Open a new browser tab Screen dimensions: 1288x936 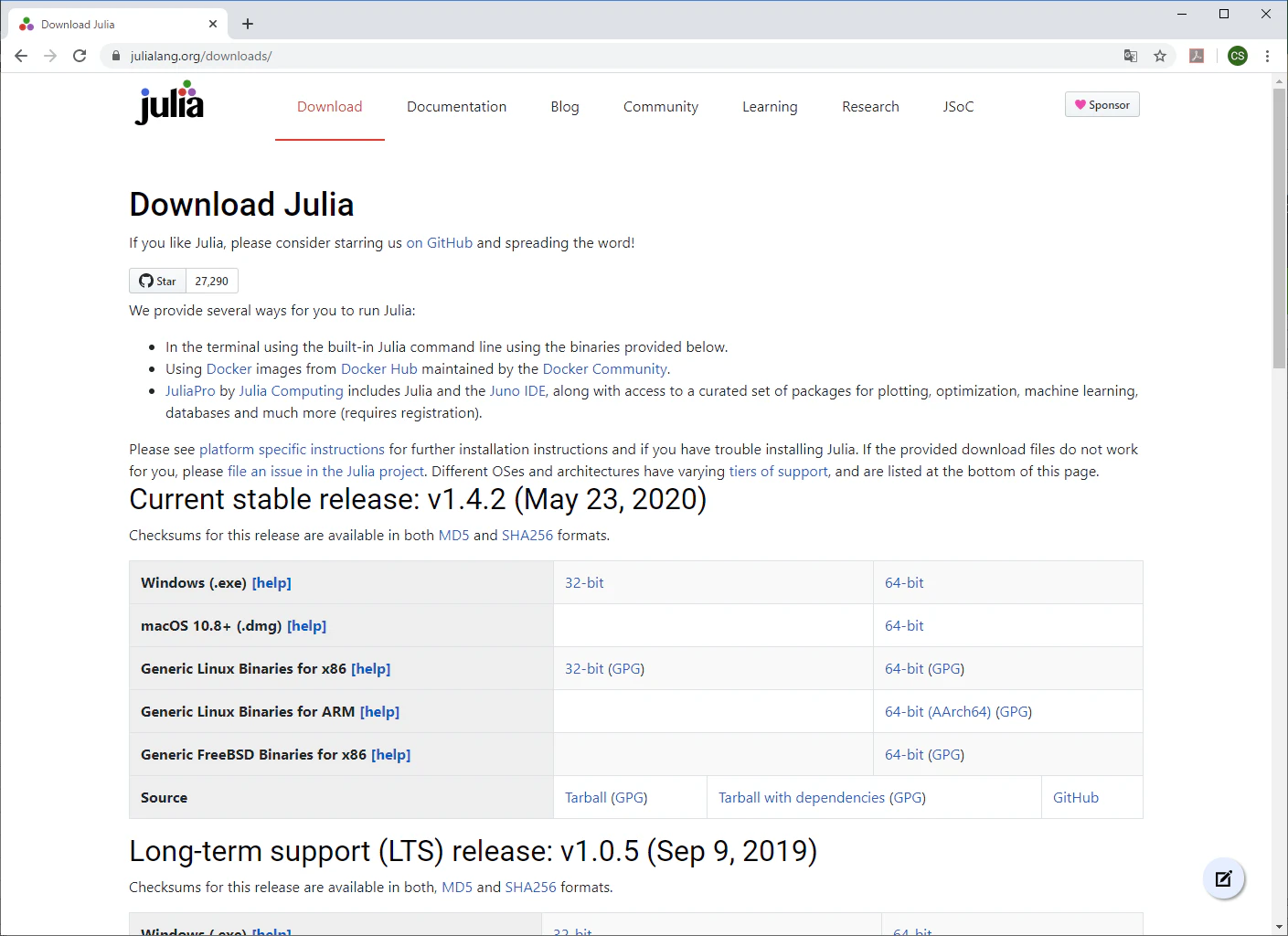pyautogui.click(x=248, y=24)
